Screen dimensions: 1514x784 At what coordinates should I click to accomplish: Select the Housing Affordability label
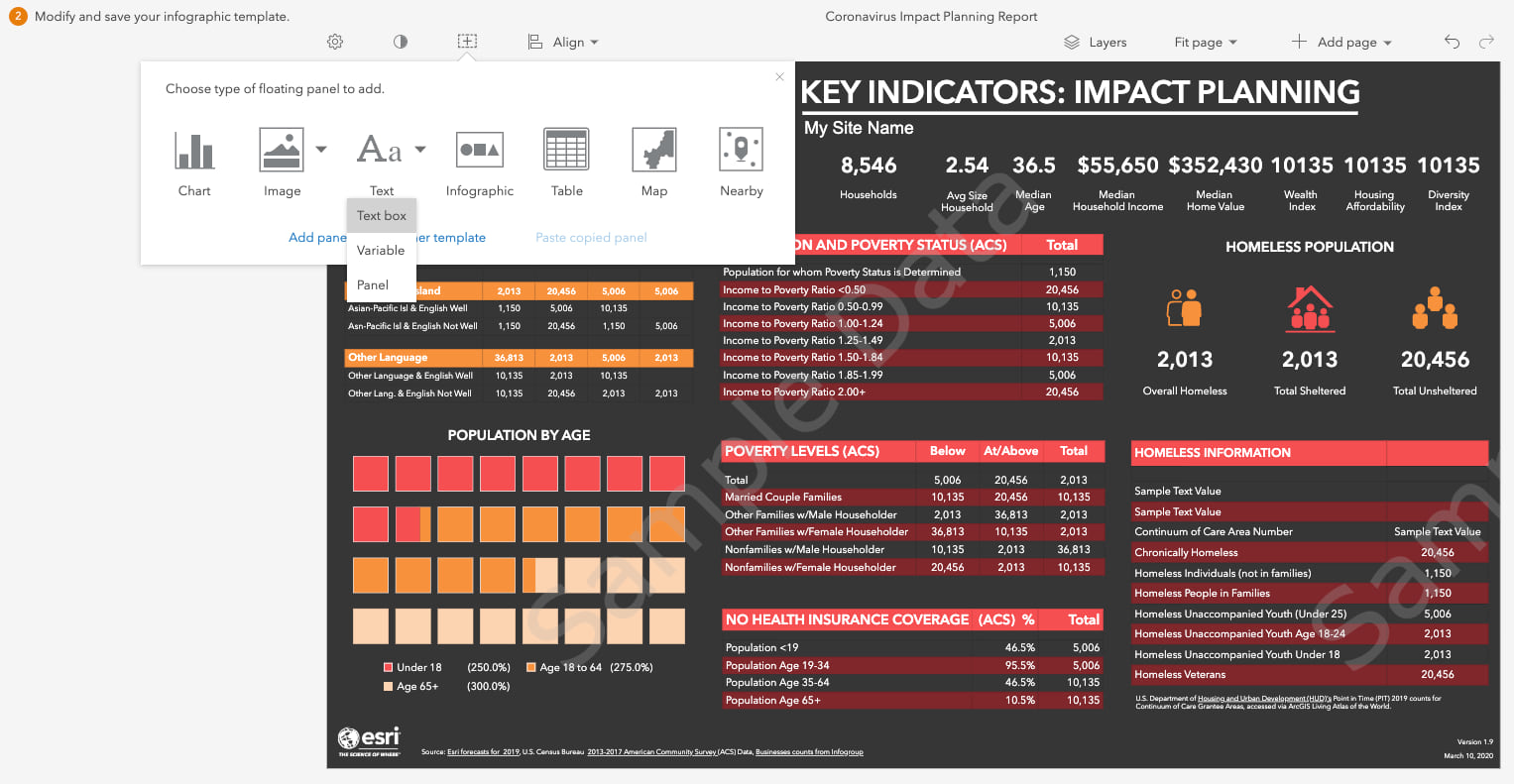tap(1375, 201)
